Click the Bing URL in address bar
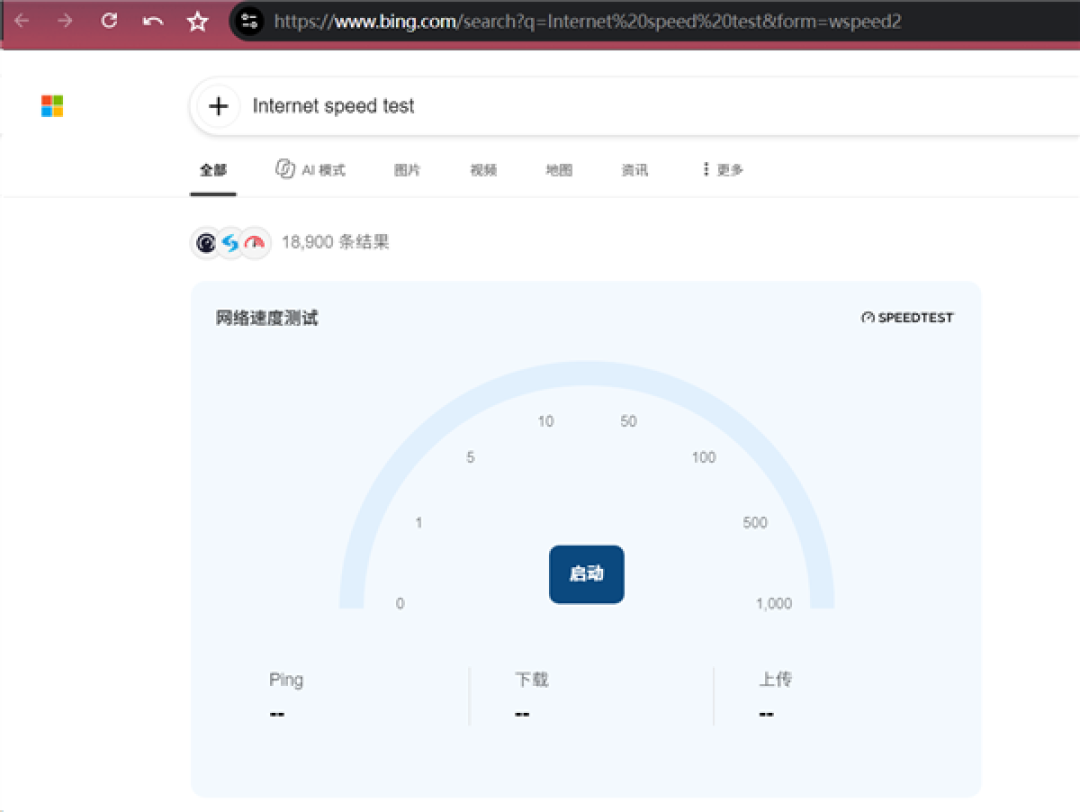Screen dimensions: 1080x812 587,21
